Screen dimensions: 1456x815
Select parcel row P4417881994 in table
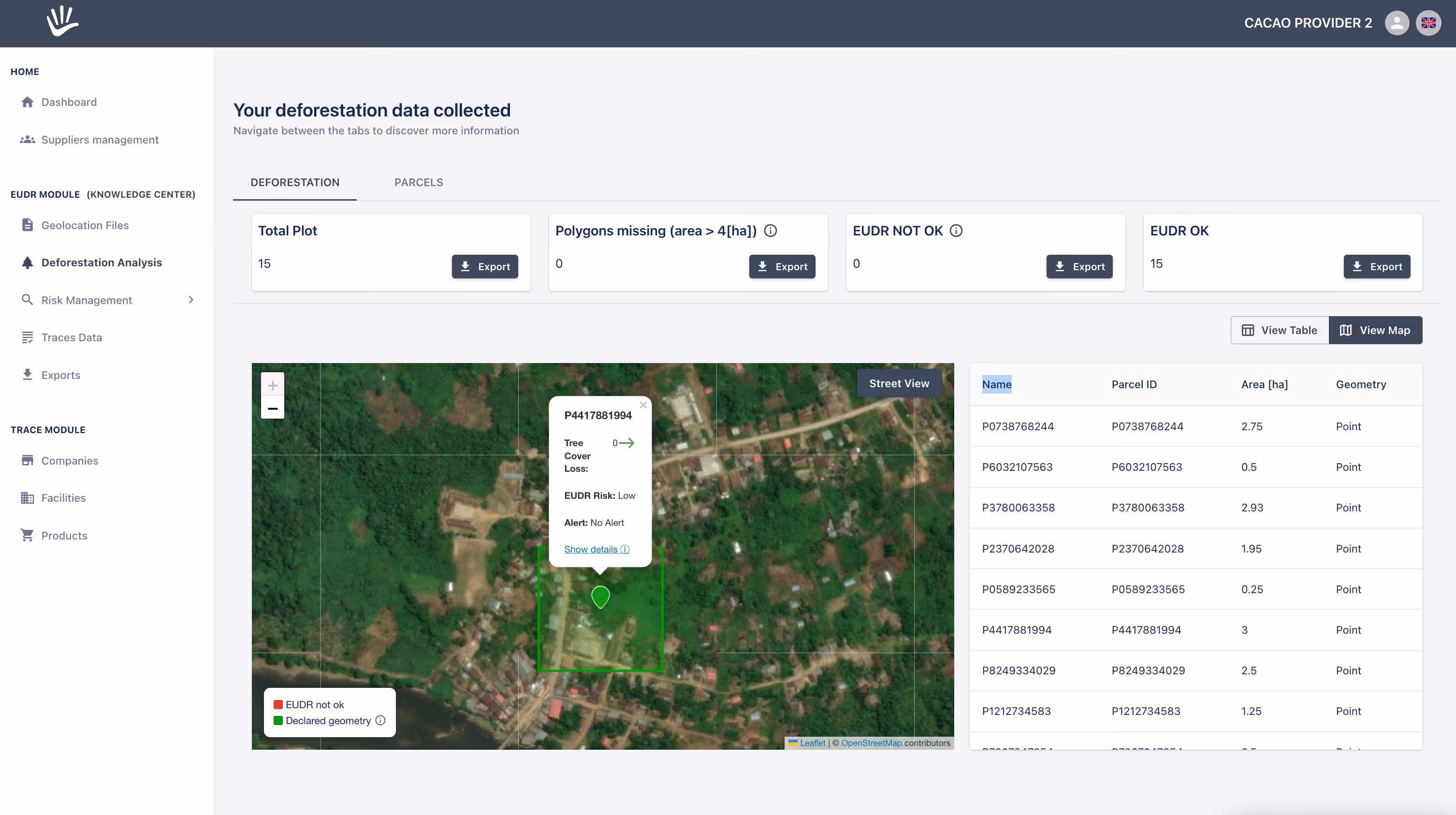point(1195,629)
